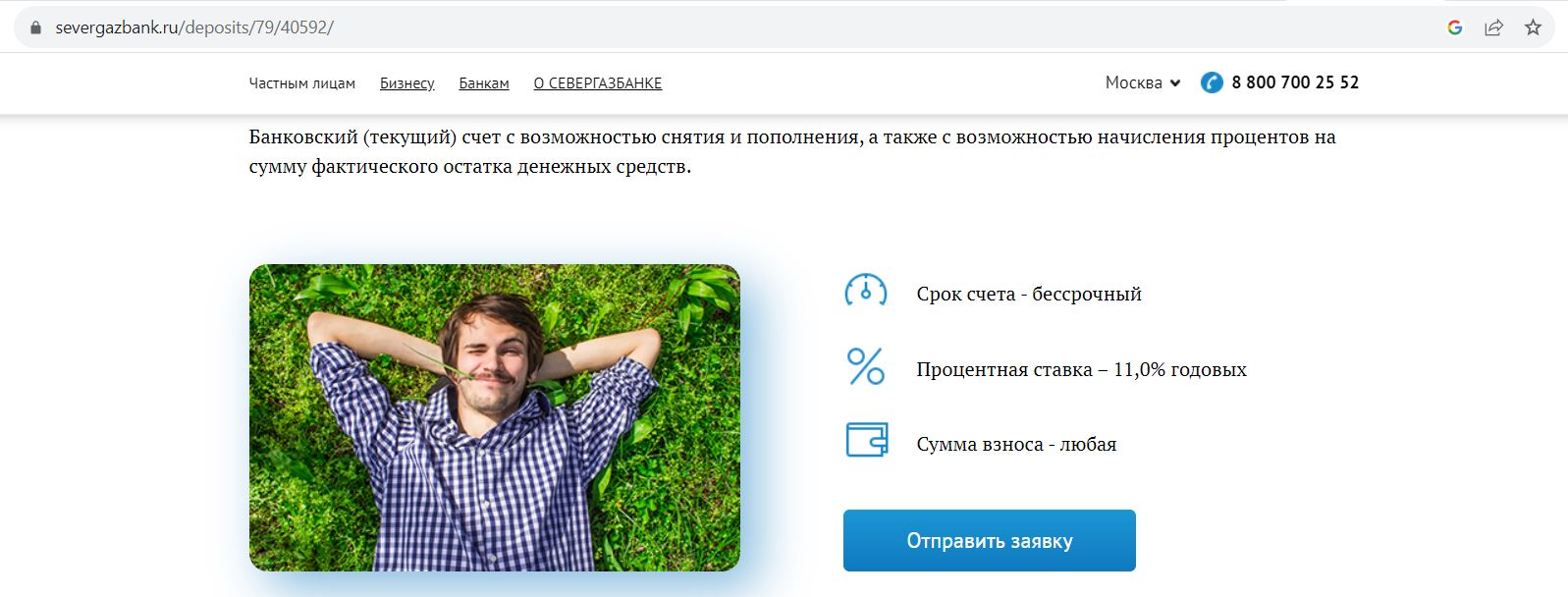Open the Частным лицам section
This screenshot has height=597, width=1568.
tap(302, 83)
